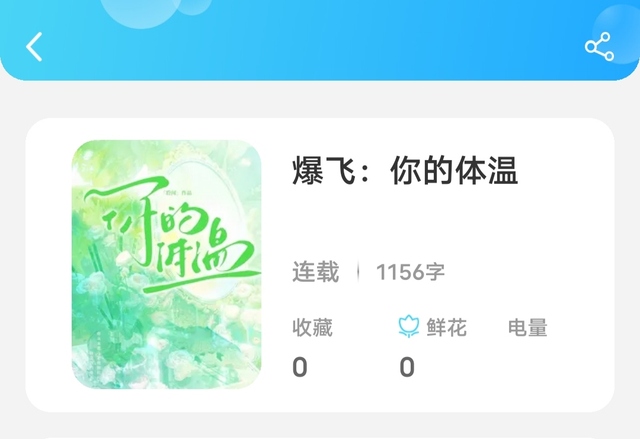The image size is (640, 439).
Task: Tap the 1156字 word count
Action: coord(410,272)
